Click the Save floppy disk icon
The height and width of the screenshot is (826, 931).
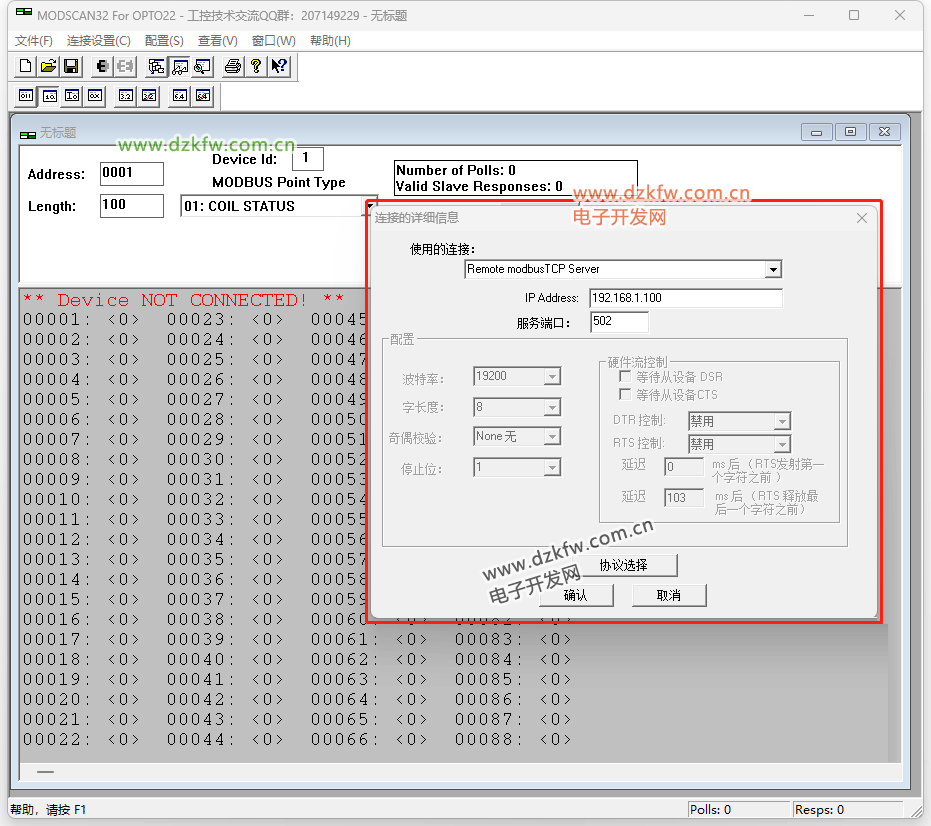[x=71, y=67]
